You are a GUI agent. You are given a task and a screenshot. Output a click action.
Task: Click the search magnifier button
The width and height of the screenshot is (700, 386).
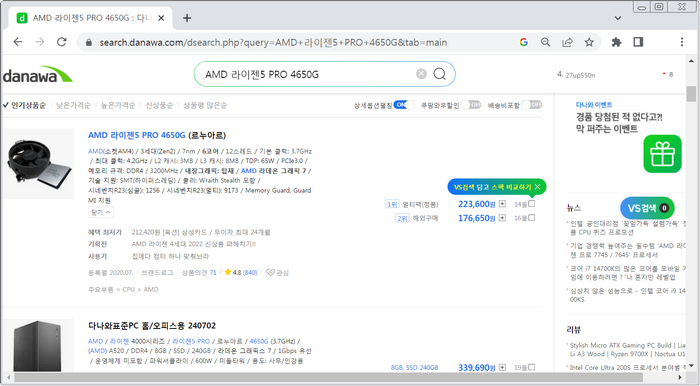440,74
